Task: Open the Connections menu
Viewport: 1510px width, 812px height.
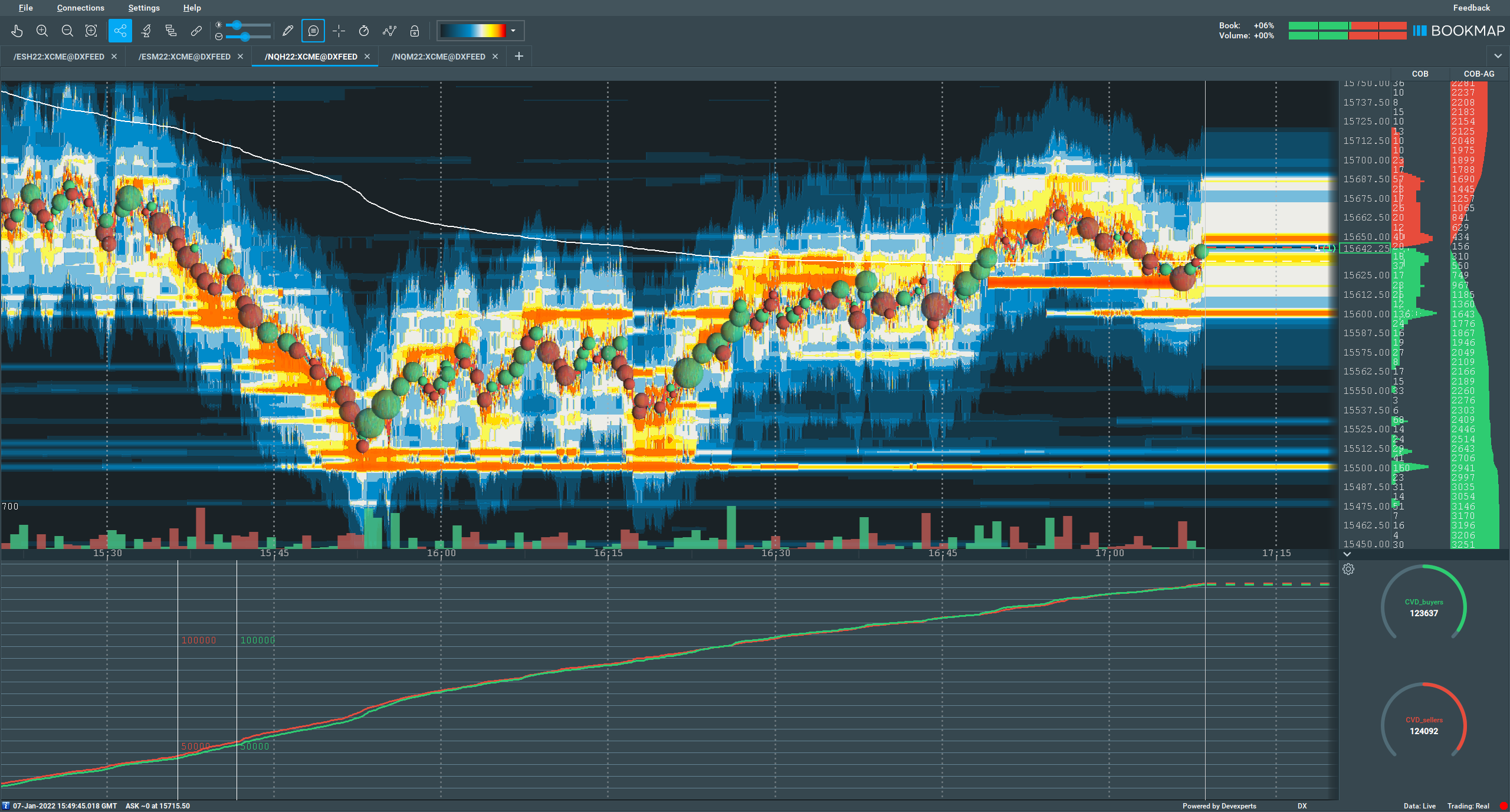Action: tap(80, 8)
